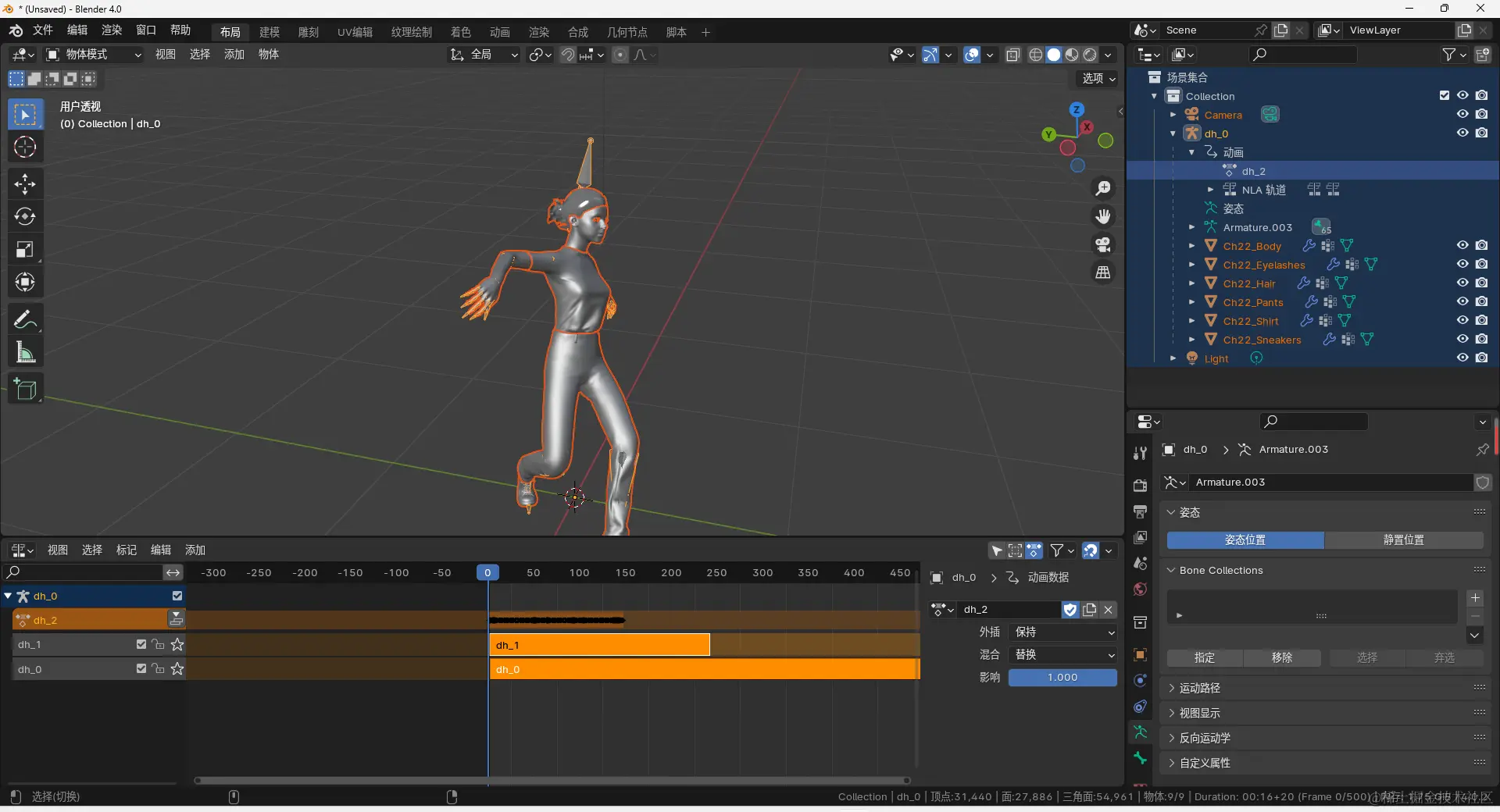
Task: Click the Add Cube tool icon
Action: tap(25, 389)
